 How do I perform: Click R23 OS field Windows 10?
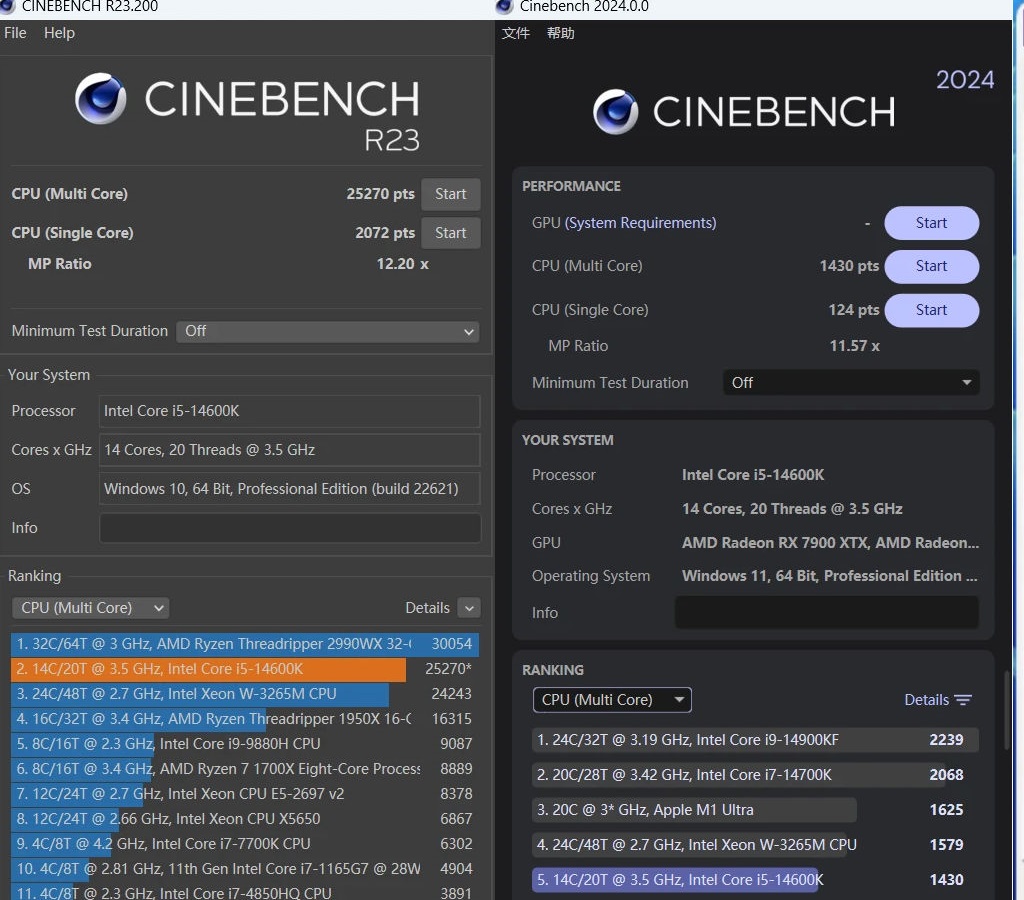pos(290,489)
